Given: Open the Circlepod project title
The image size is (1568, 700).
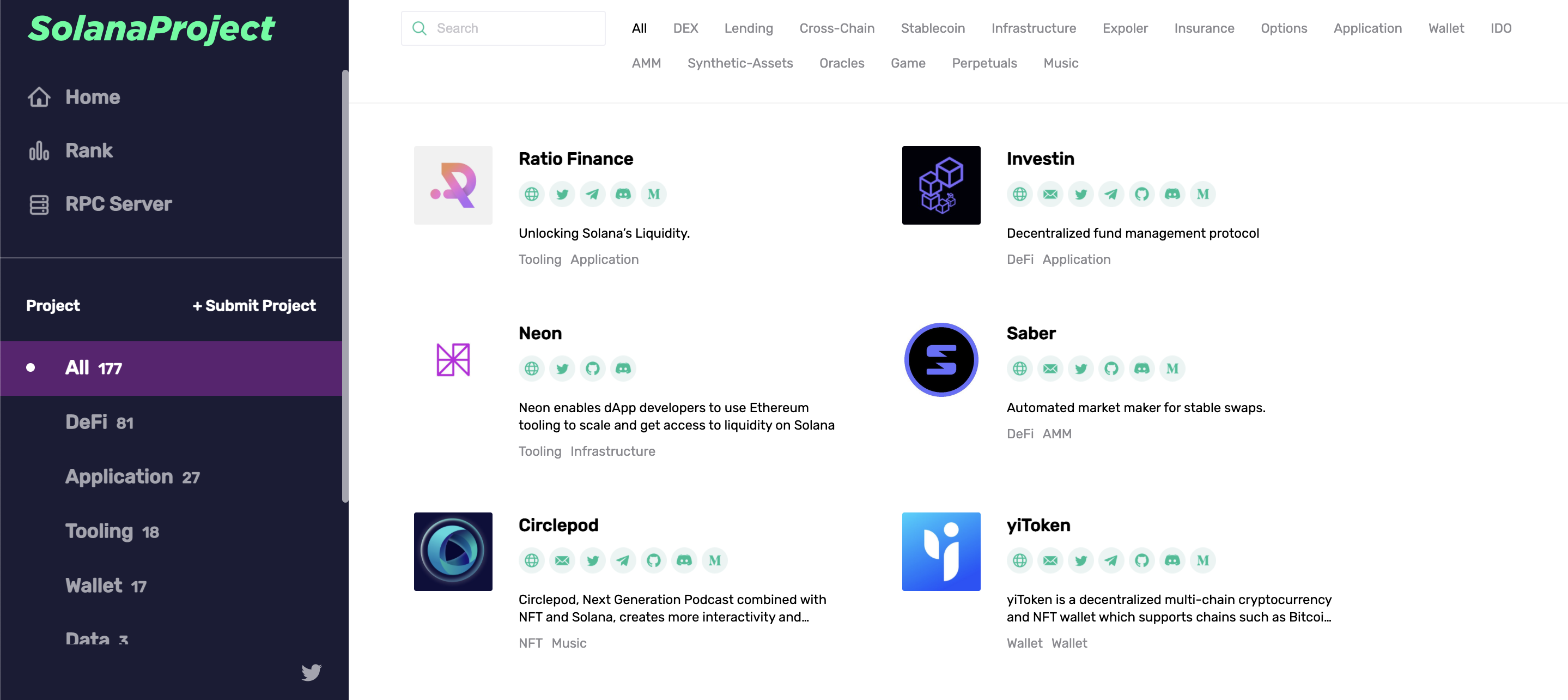Looking at the screenshot, I should pyautogui.click(x=558, y=525).
